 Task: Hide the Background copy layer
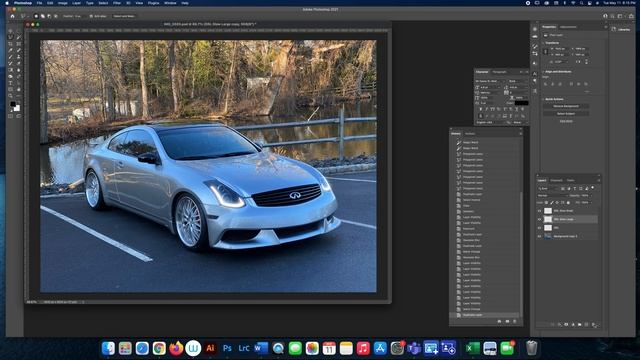tap(539, 236)
